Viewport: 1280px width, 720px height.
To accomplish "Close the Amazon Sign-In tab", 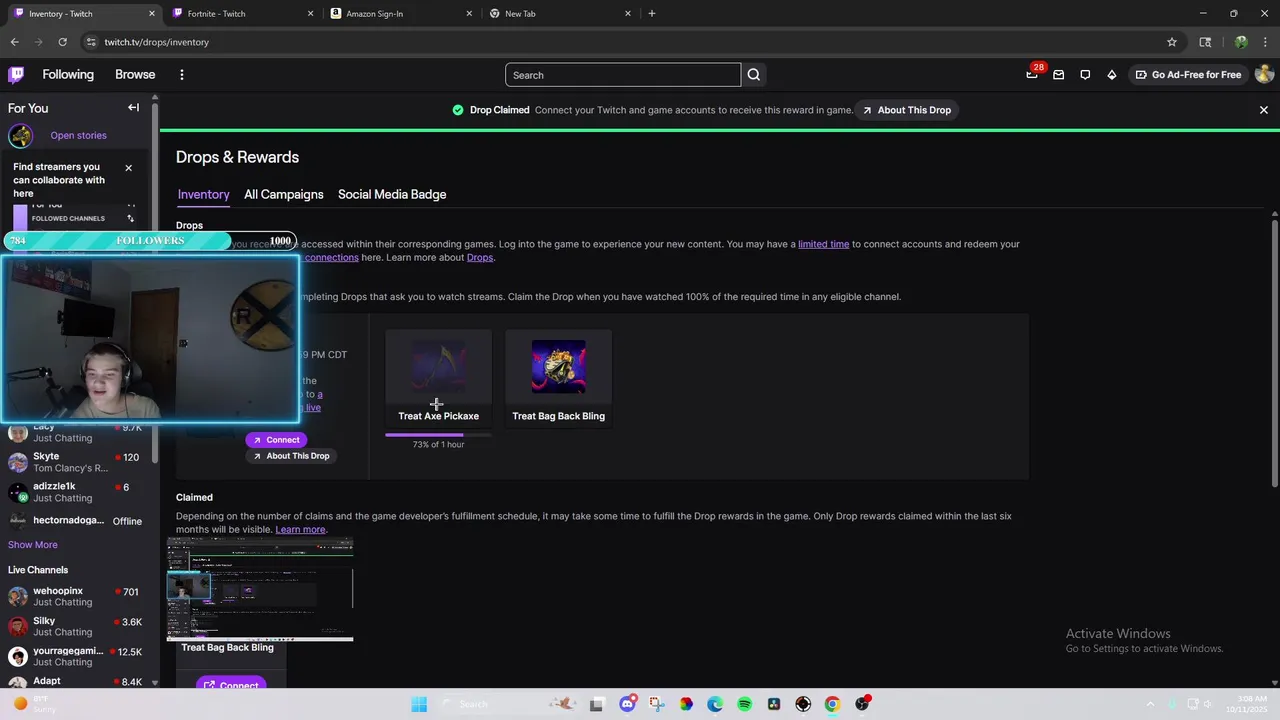I will pos(469,14).
